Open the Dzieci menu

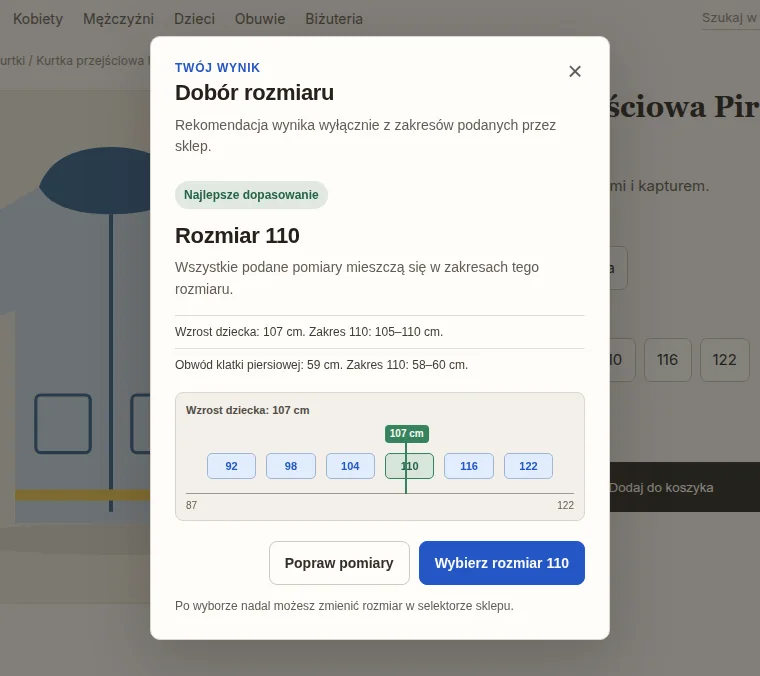tap(194, 19)
